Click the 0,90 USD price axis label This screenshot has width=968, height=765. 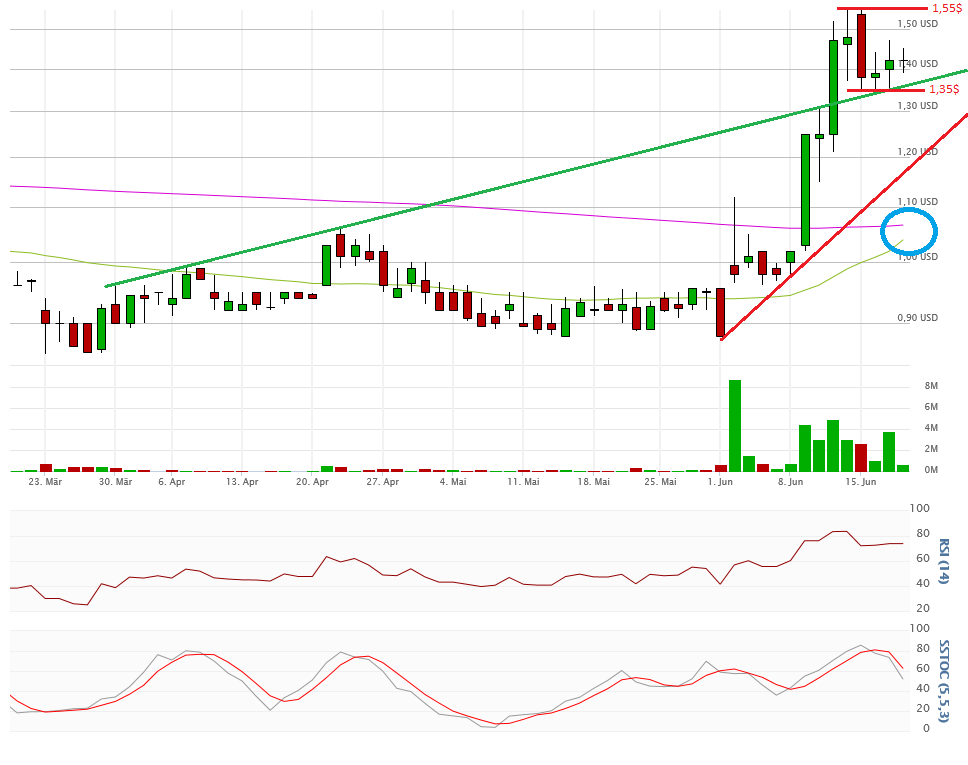tap(917, 318)
